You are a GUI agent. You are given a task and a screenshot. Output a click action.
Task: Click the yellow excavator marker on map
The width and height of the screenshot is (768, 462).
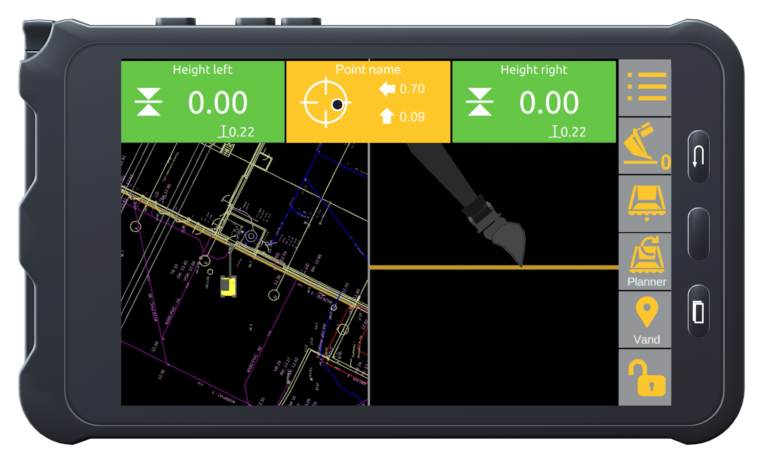229,287
